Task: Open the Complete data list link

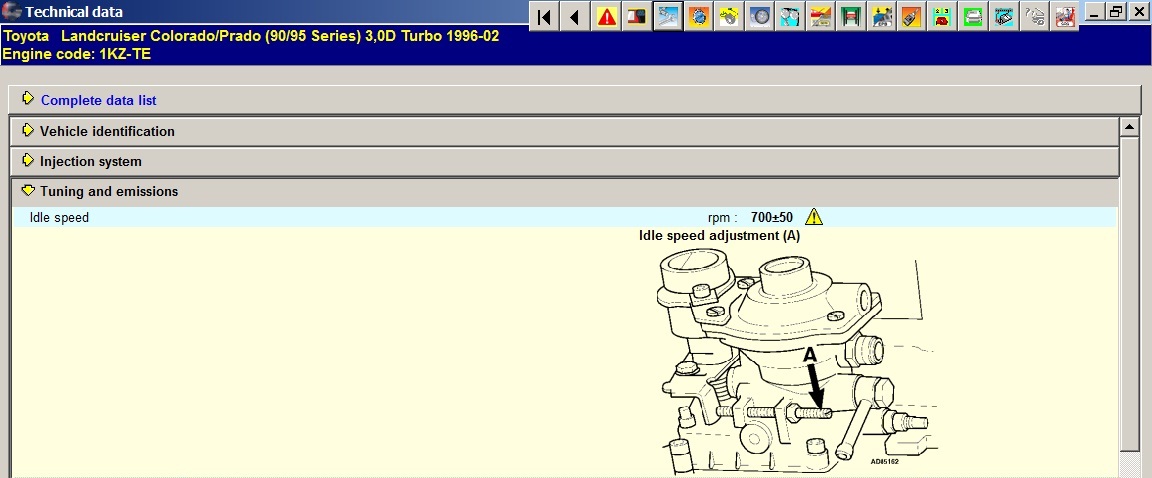Action: coord(98,100)
